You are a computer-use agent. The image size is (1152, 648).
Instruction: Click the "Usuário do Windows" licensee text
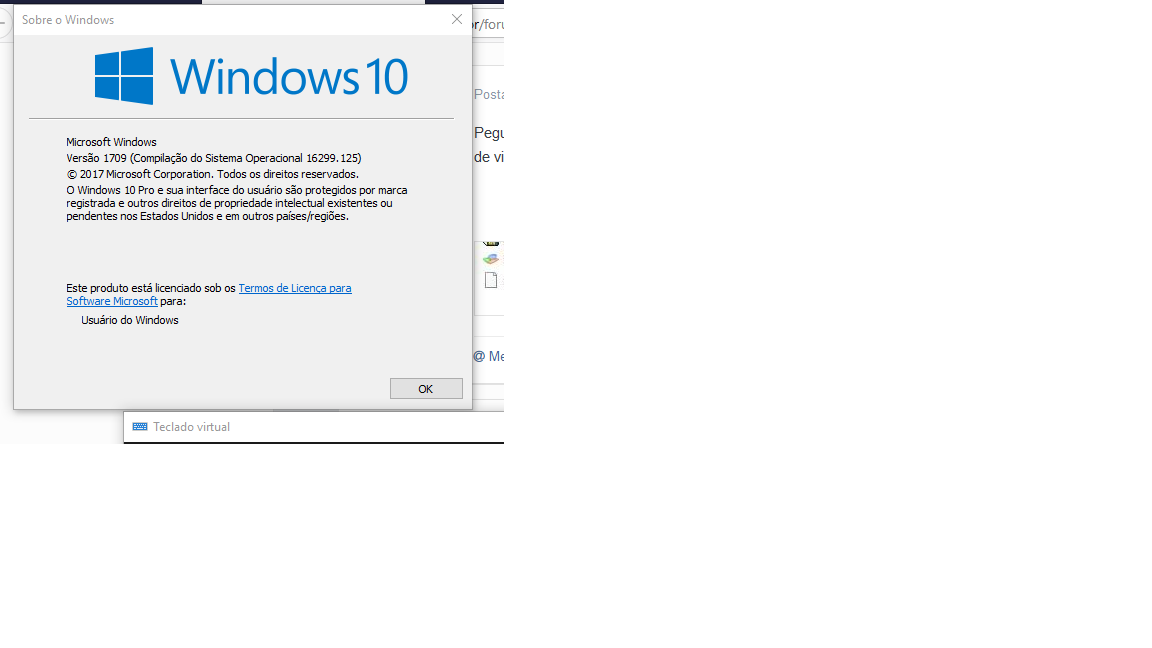[x=130, y=320]
